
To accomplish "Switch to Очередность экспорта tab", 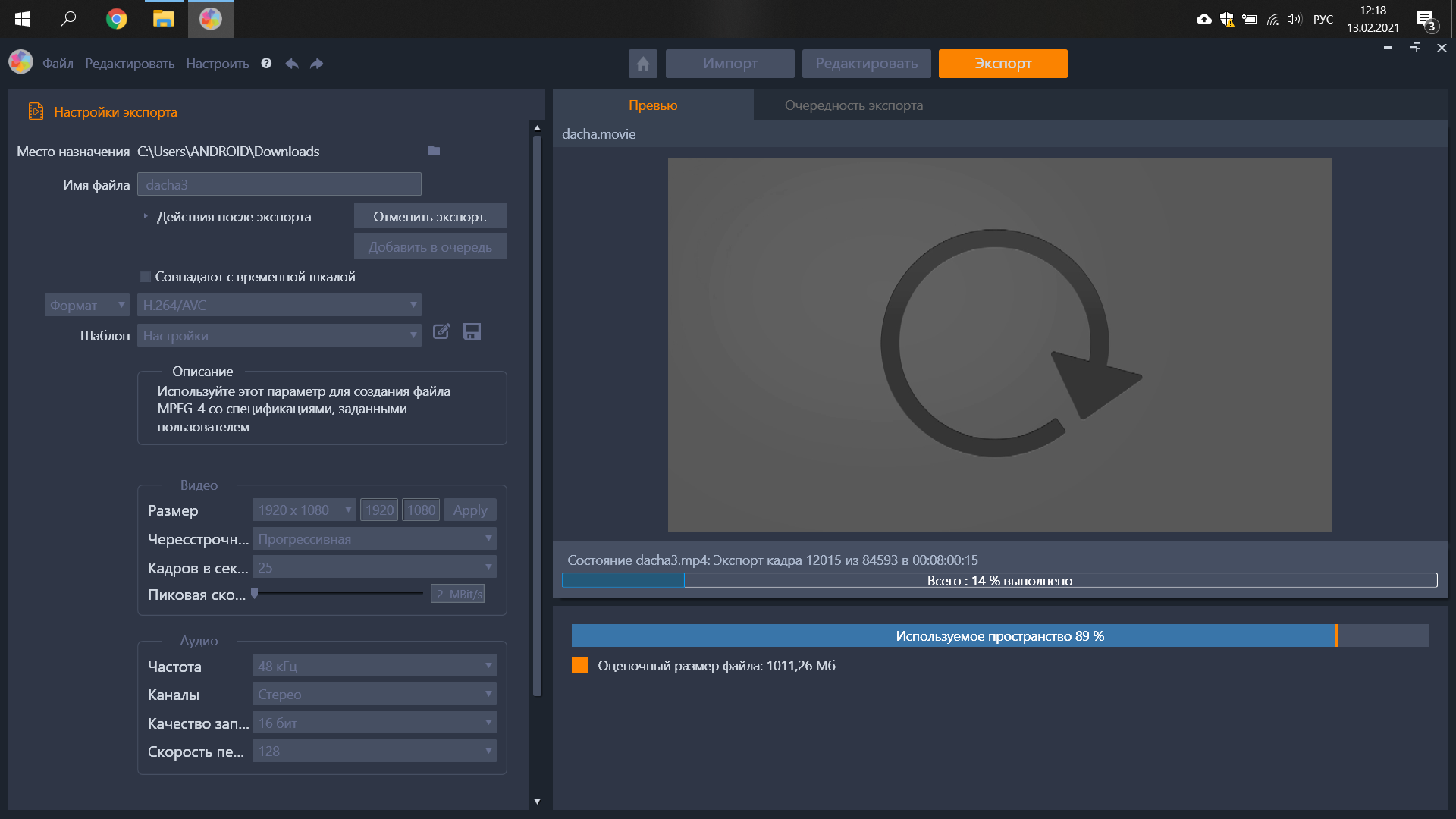I will tap(854, 105).
